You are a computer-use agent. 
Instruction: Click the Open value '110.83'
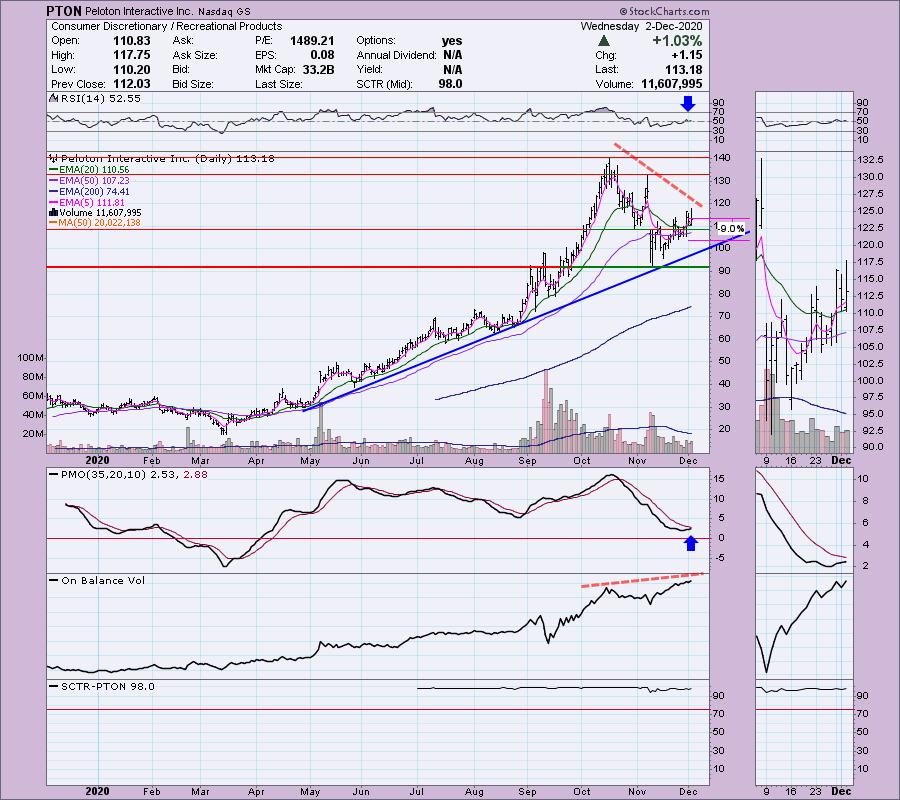pyautogui.click(x=132, y=41)
